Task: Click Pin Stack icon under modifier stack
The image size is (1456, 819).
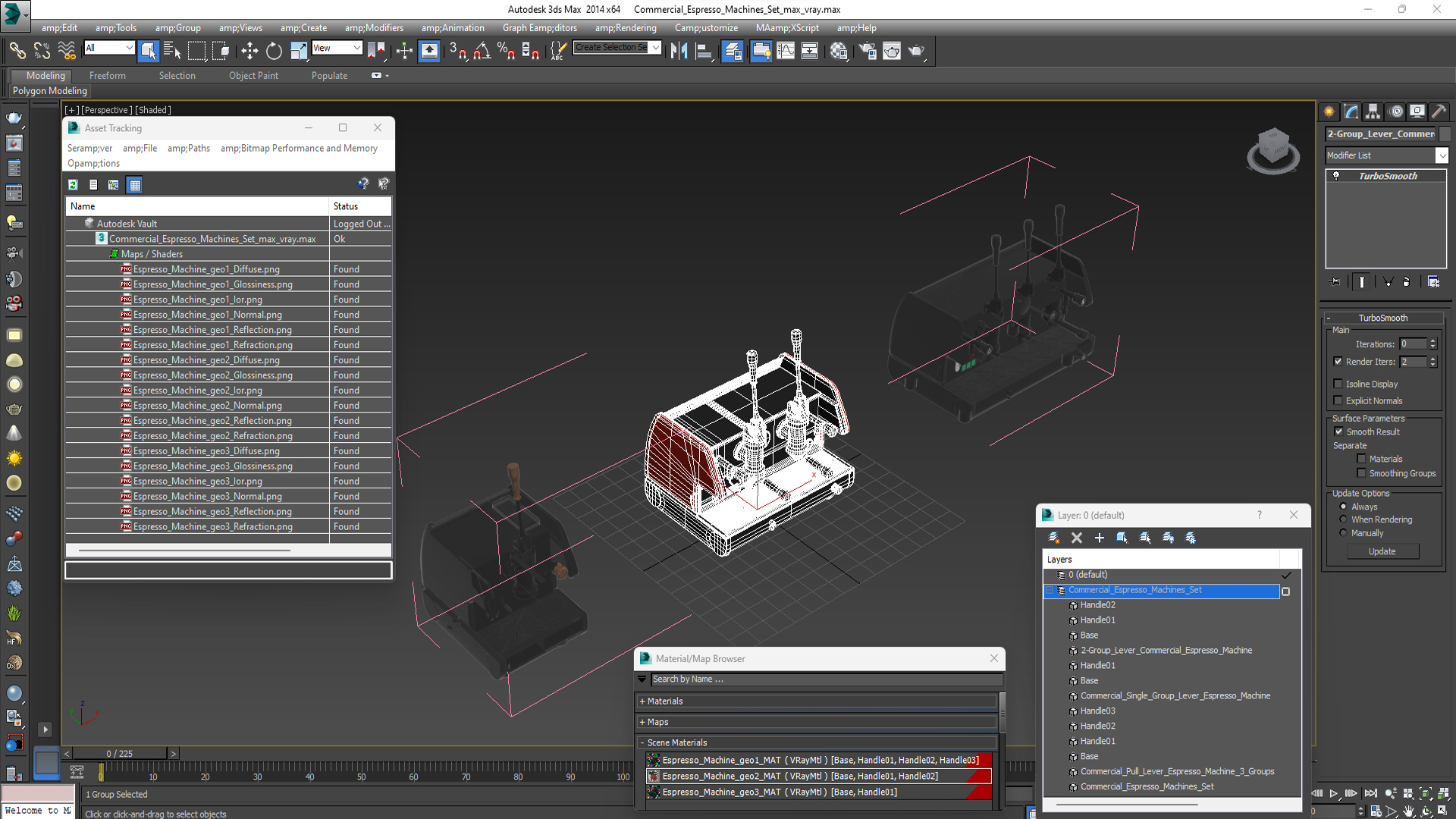Action: click(1335, 281)
